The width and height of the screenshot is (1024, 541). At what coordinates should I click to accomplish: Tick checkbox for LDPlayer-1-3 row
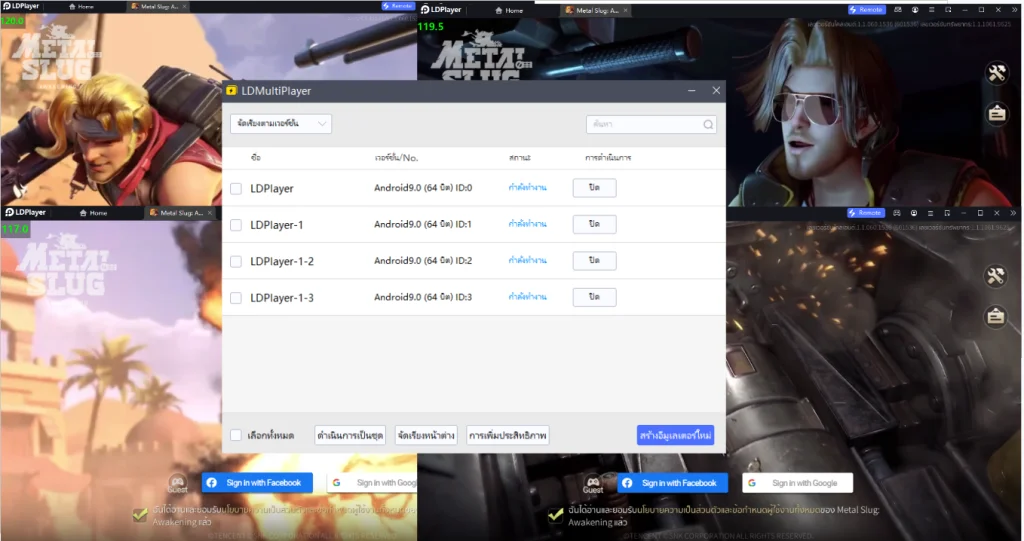pos(236,298)
